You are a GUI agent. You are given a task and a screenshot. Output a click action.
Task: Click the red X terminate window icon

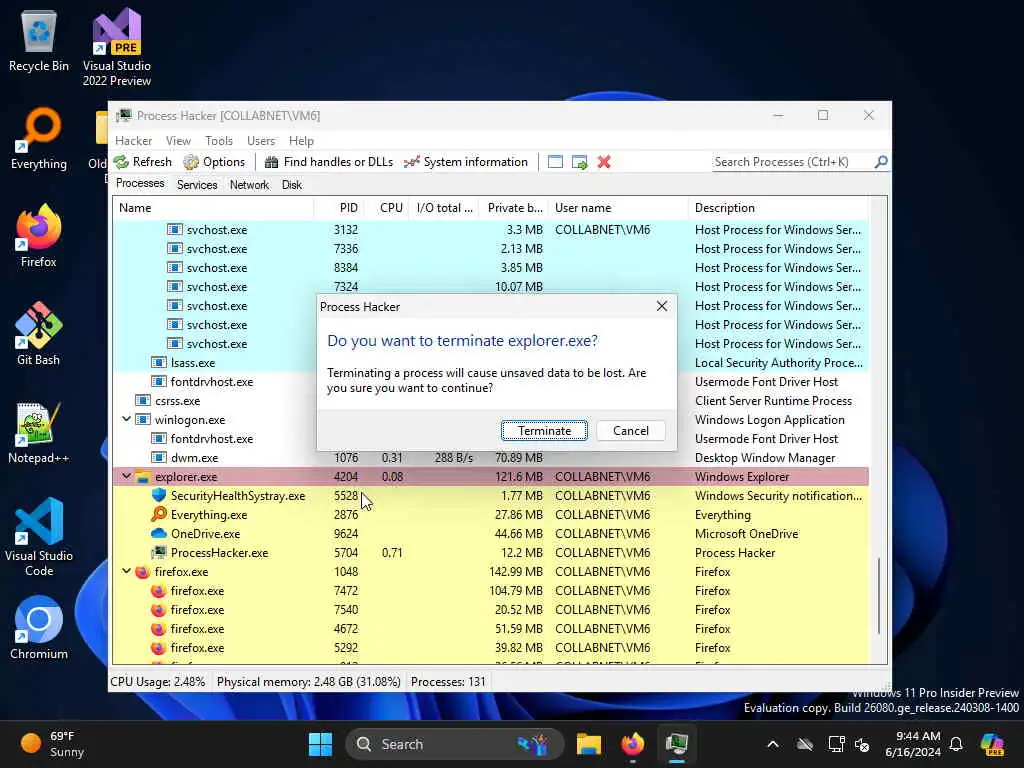pyautogui.click(x=604, y=162)
